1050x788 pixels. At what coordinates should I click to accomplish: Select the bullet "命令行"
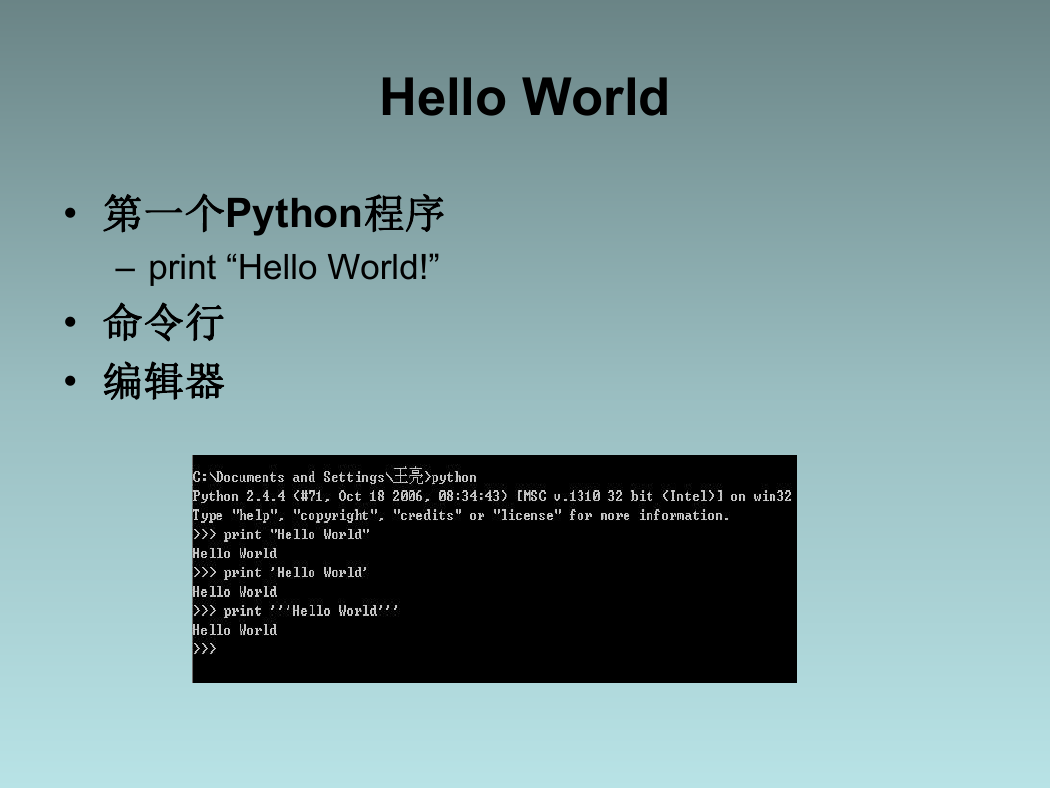click(163, 322)
